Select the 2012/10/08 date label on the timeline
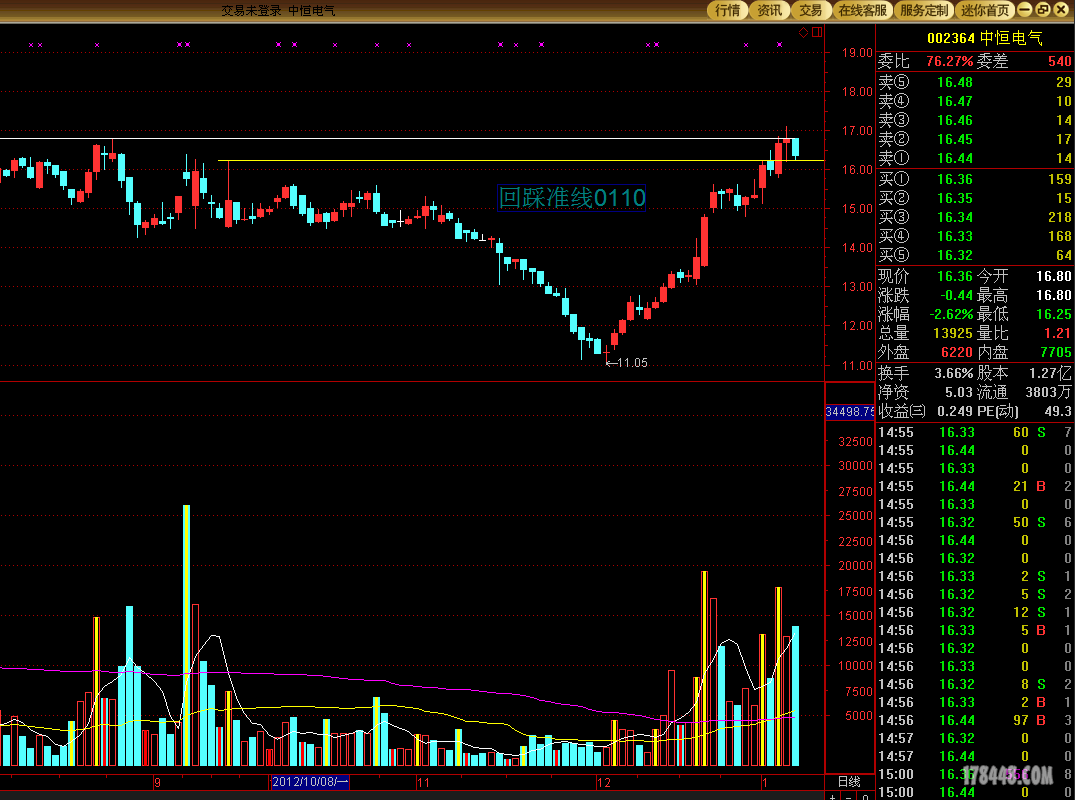The image size is (1075, 800). click(309, 782)
